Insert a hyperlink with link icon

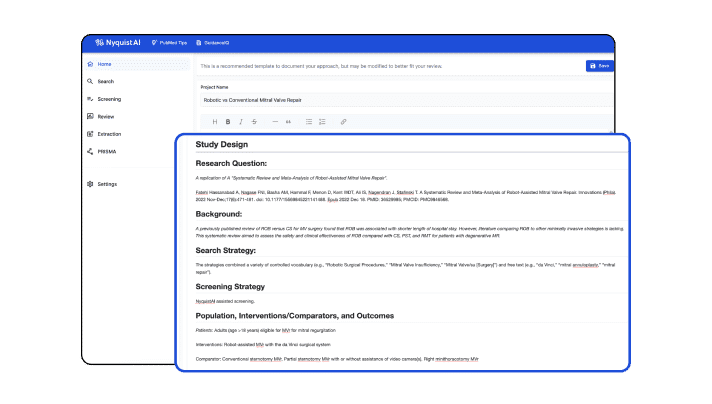344,122
